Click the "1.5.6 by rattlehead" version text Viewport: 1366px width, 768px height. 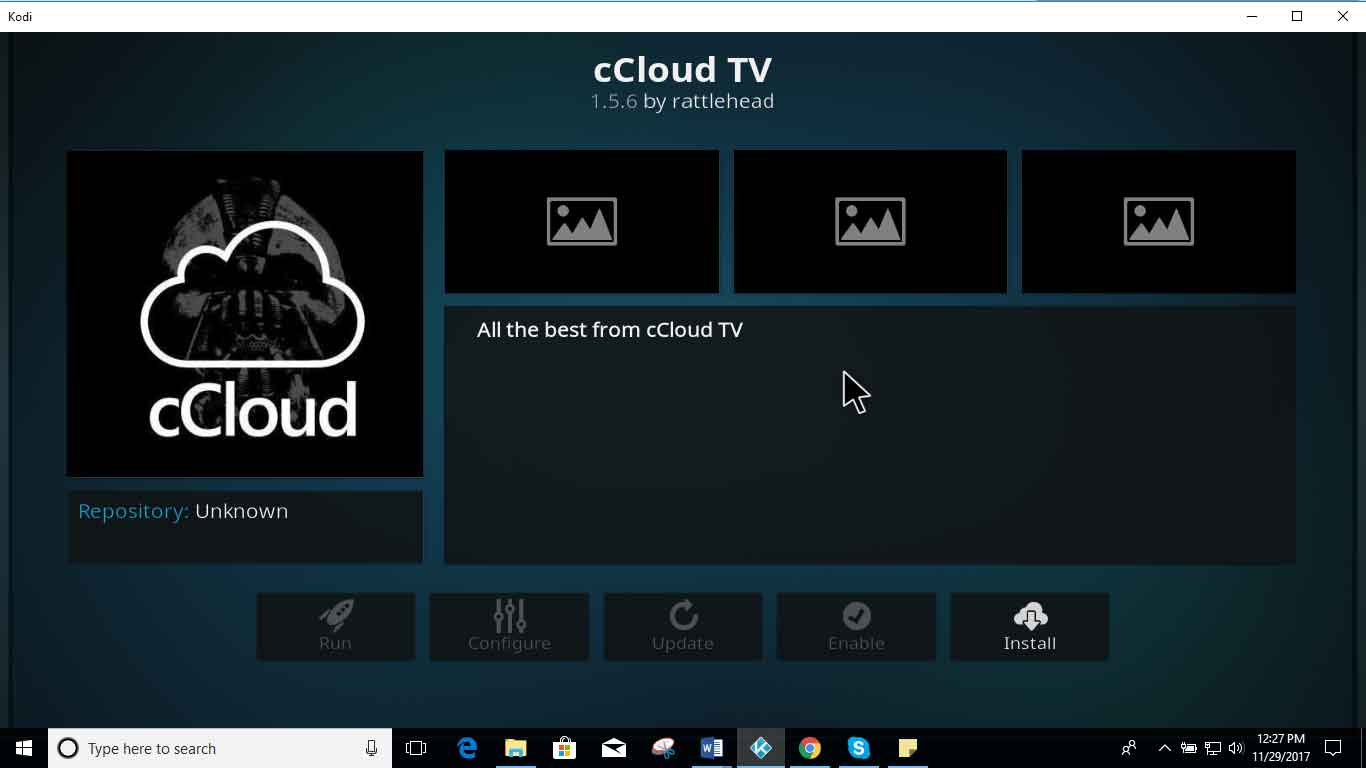(x=682, y=101)
